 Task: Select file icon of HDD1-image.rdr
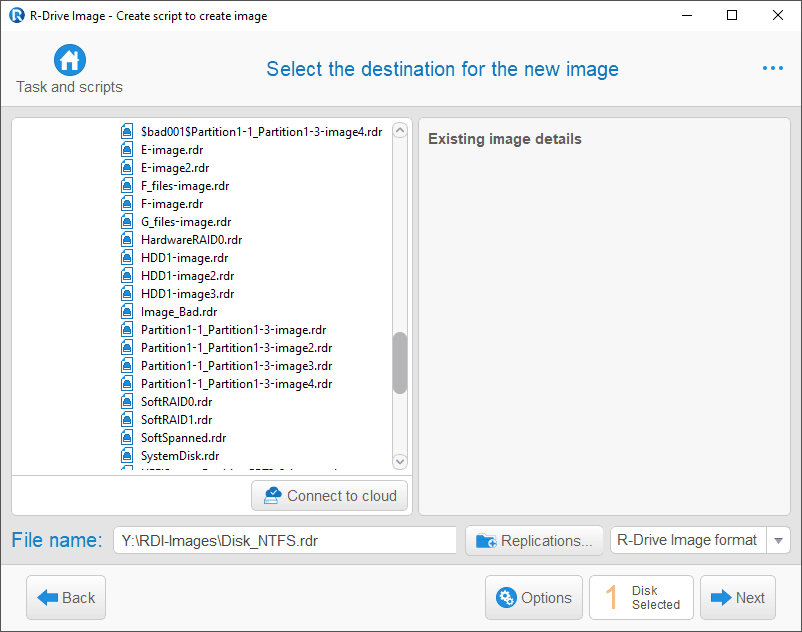[127, 258]
